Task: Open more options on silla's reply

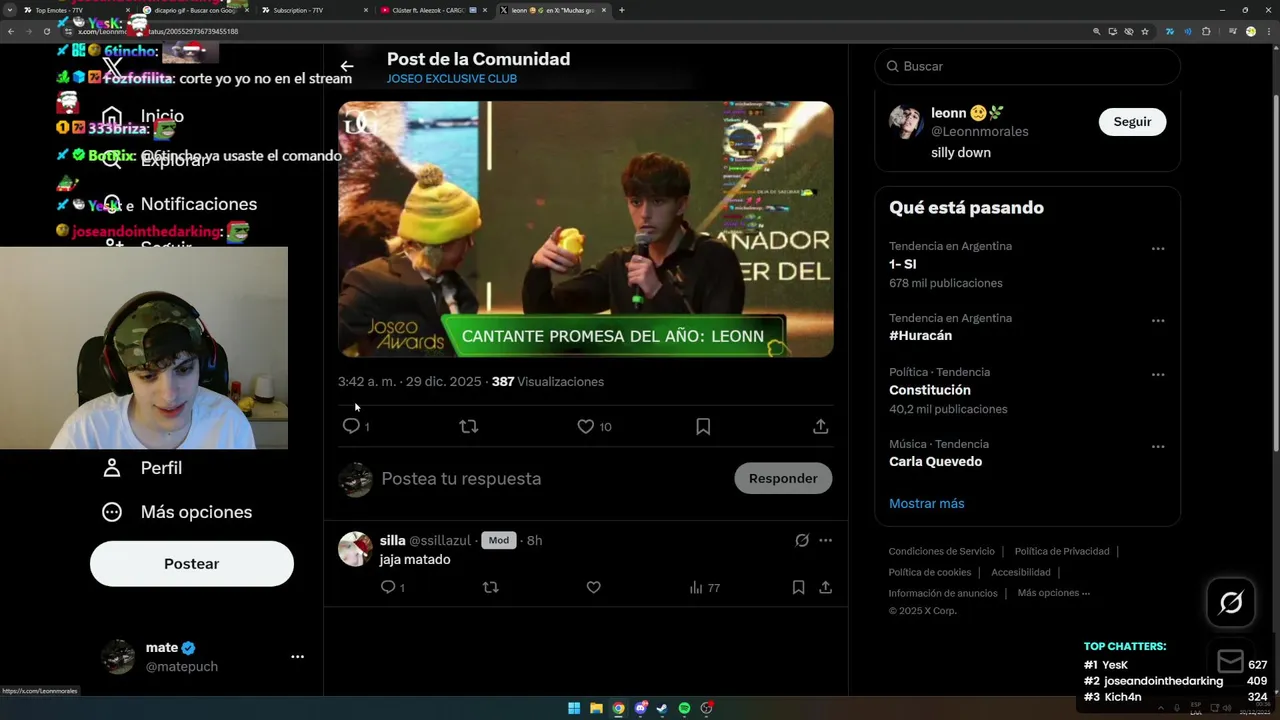Action: pyautogui.click(x=825, y=540)
